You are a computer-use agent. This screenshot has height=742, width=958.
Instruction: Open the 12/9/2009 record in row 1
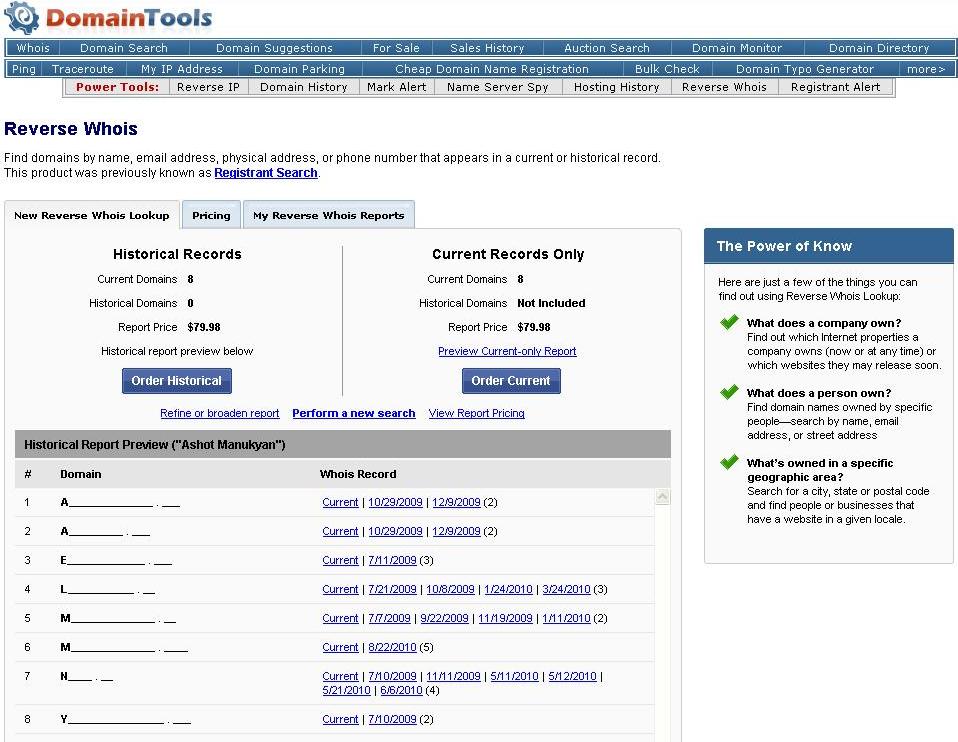pos(456,502)
